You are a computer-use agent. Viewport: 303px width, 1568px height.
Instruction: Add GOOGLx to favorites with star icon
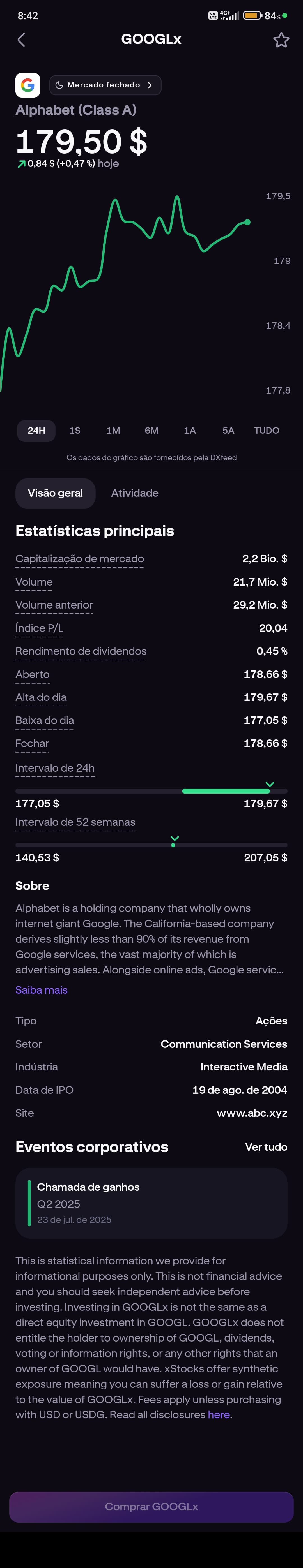tap(281, 40)
